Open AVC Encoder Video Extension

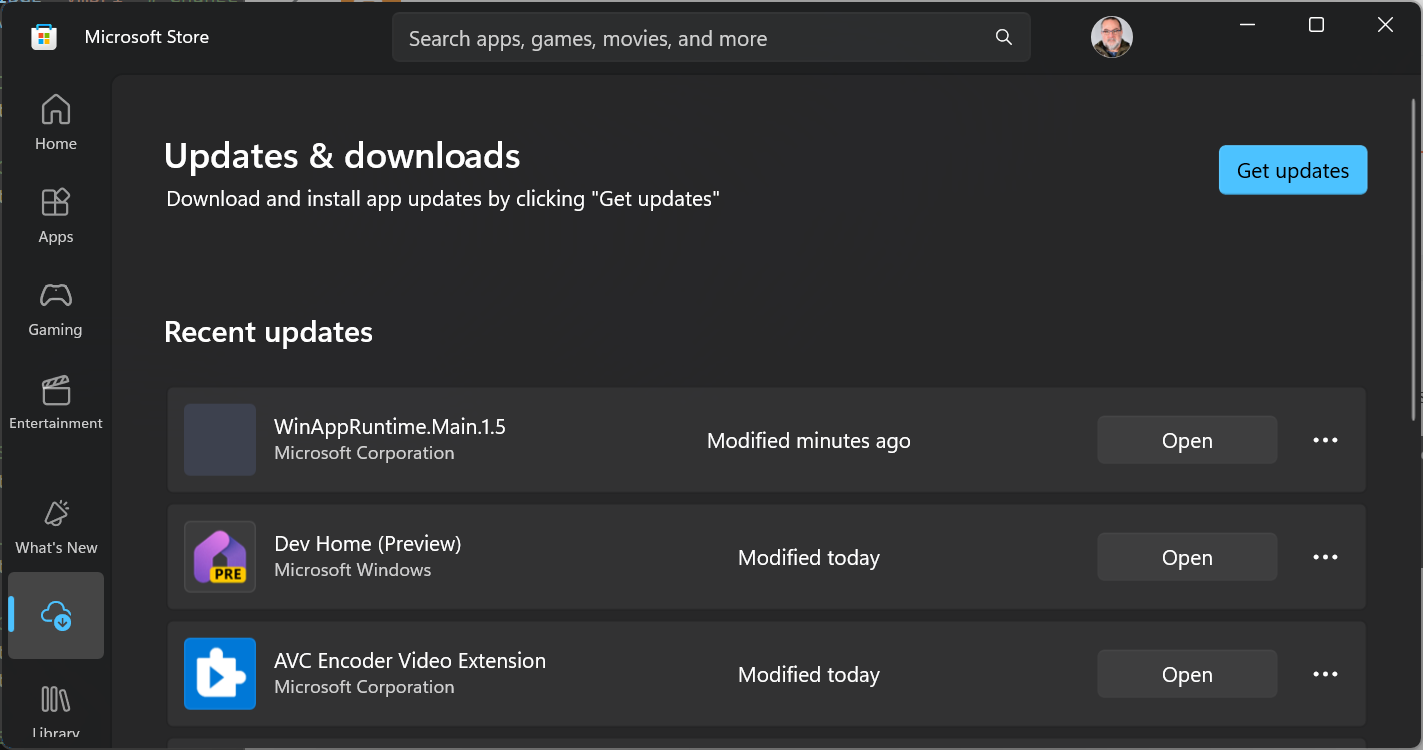[1187, 674]
